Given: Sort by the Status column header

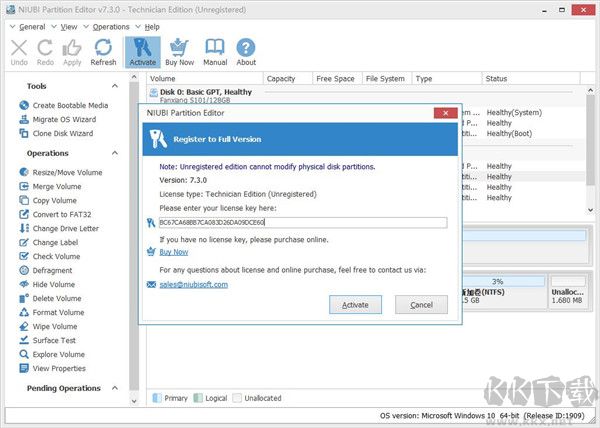Looking at the screenshot, I should click(x=531, y=78).
